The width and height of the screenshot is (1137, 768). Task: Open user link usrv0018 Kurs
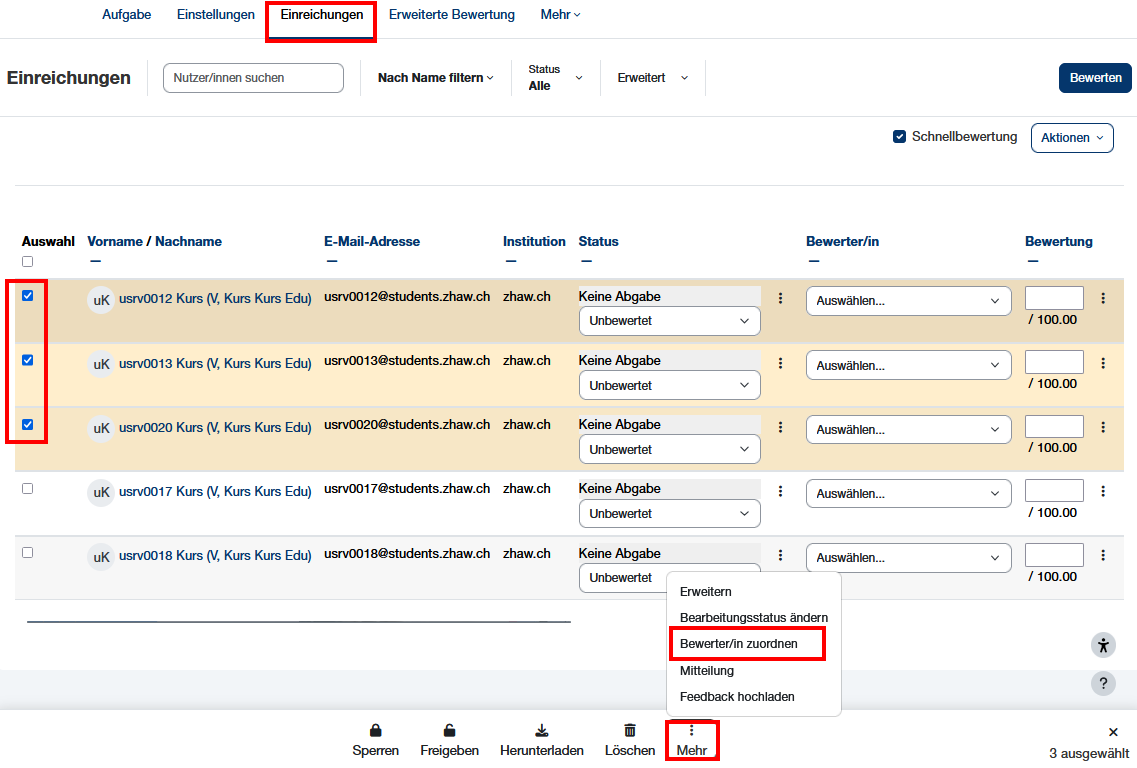215,556
